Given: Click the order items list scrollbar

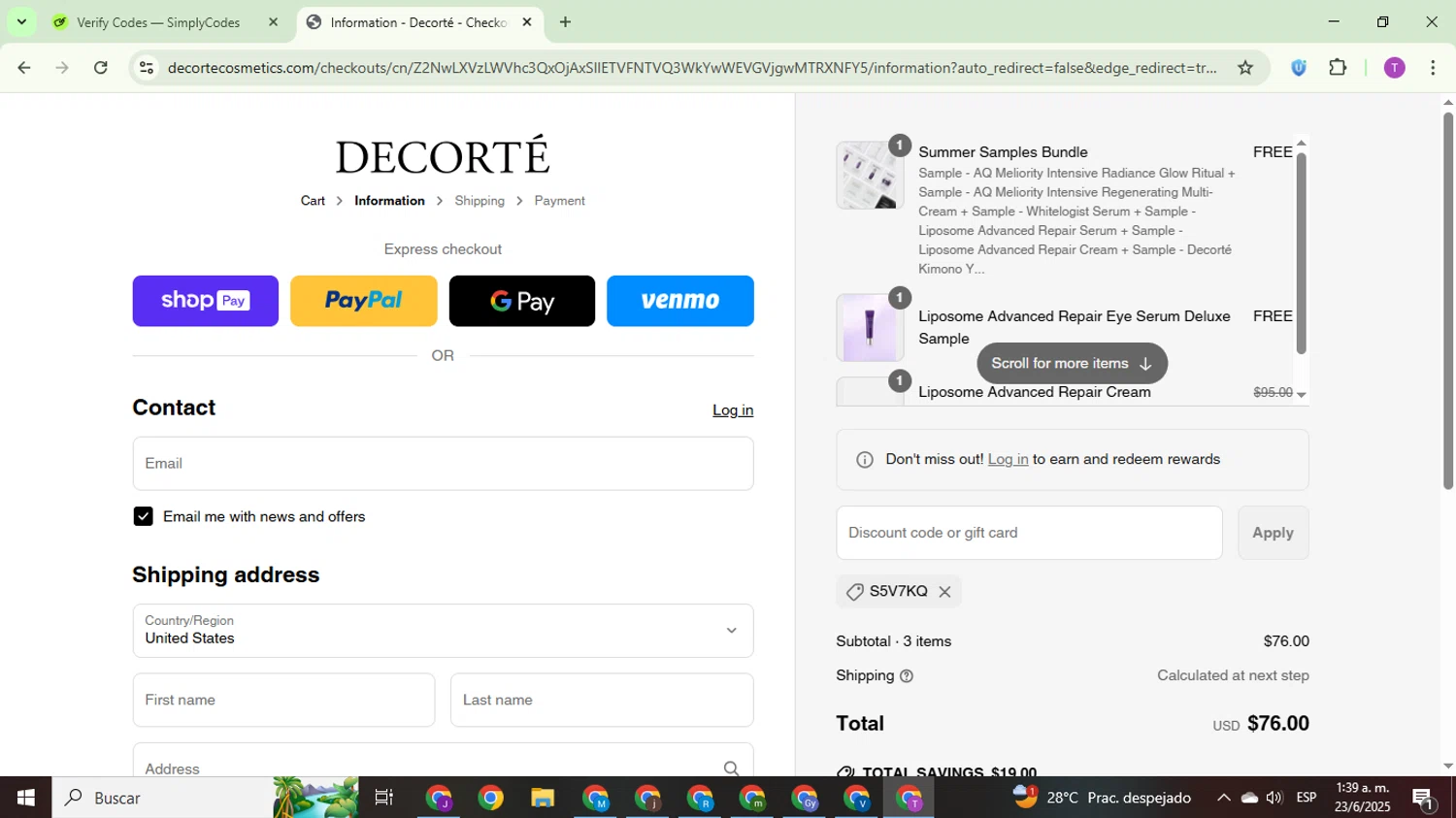Looking at the screenshot, I should 1302,254.
